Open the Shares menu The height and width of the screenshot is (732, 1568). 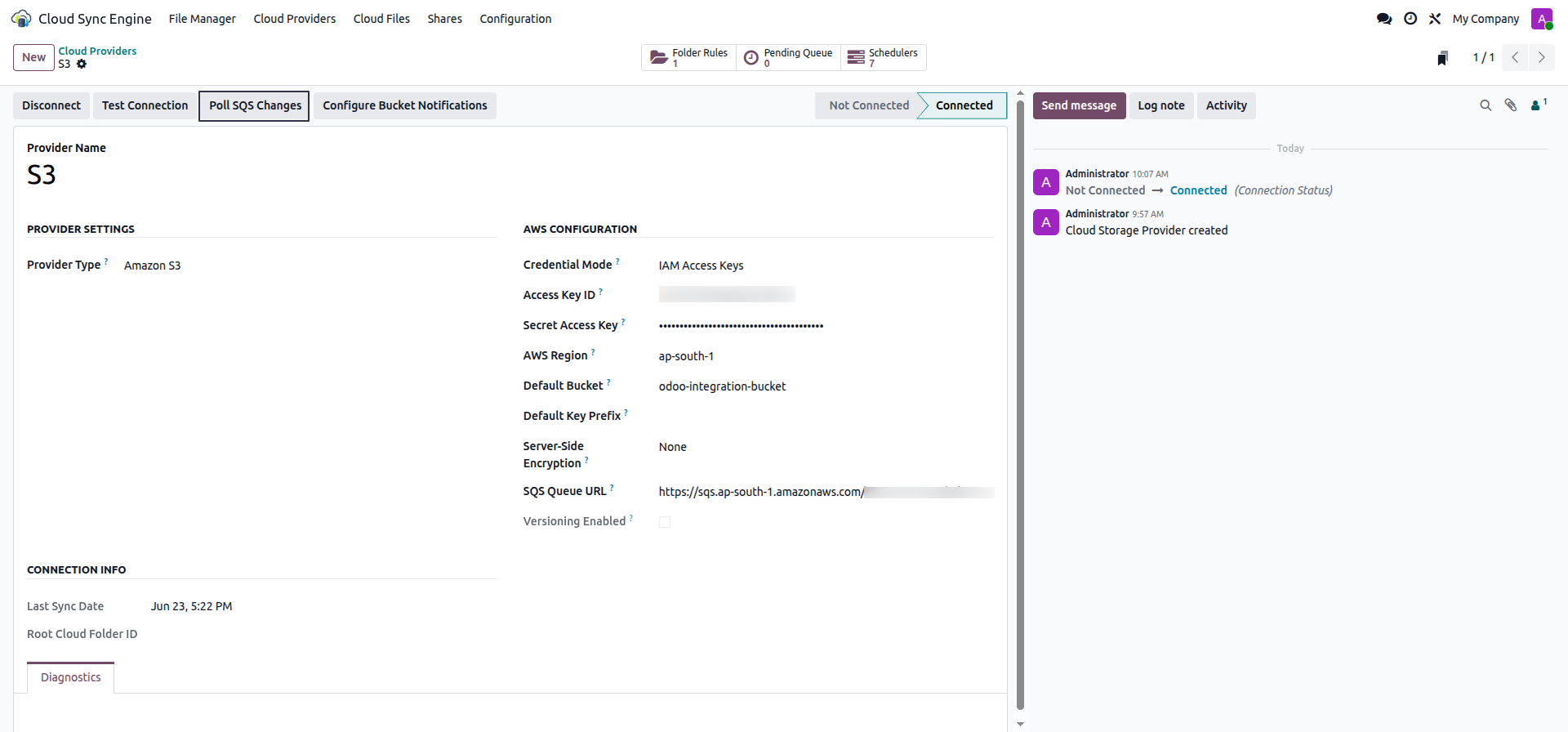point(445,19)
